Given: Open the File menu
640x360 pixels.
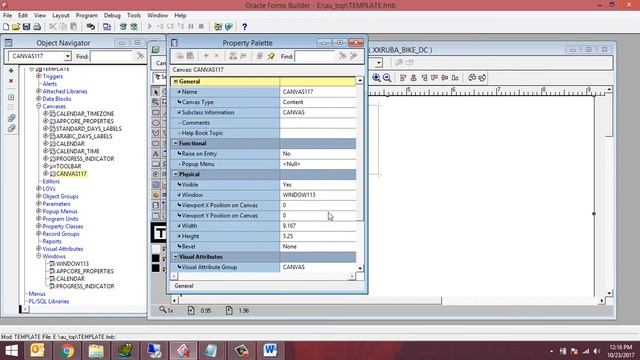Looking at the screenshot, I should 7,16.
